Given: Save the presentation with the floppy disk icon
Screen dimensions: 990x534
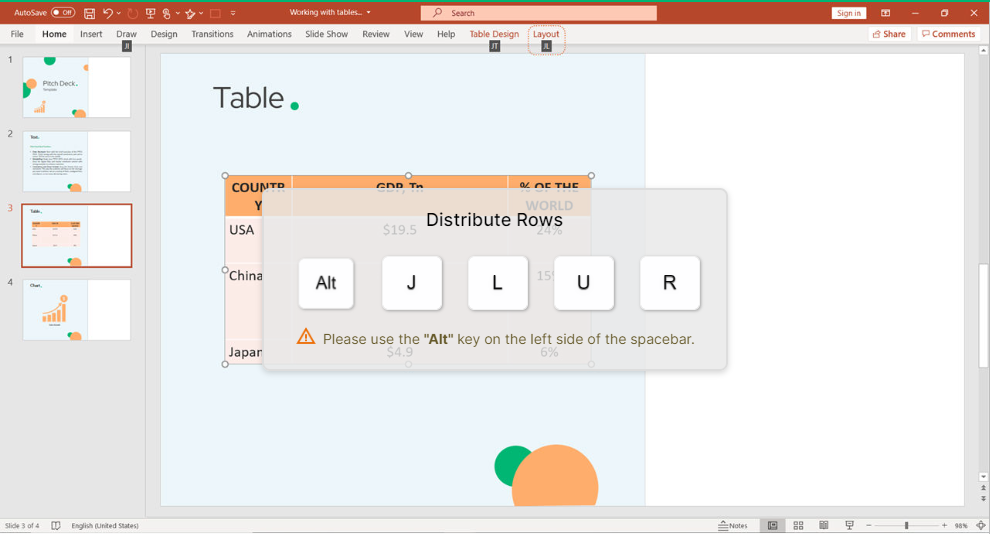Looking at the screenshot, I should pyautogui.click(x=90, y=13).
